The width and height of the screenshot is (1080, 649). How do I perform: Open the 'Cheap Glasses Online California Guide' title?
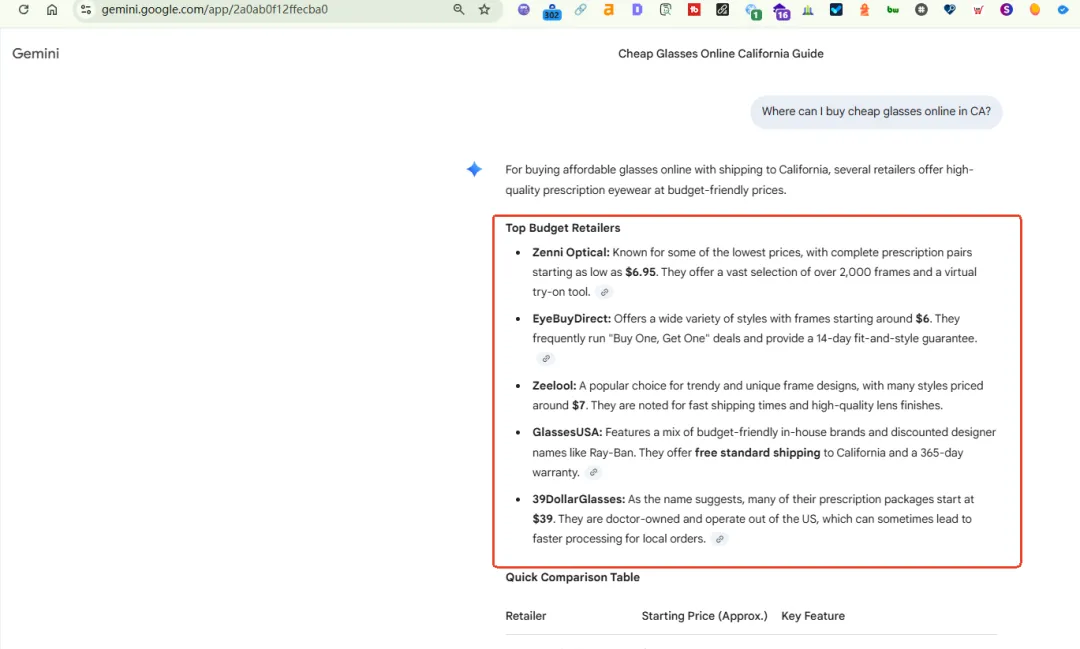click(720, 54)
